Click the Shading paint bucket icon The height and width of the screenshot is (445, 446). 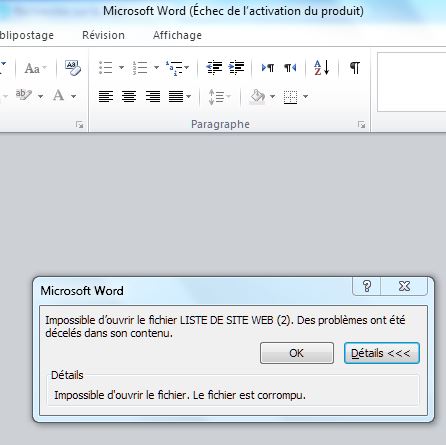click(x=258, y=97)
